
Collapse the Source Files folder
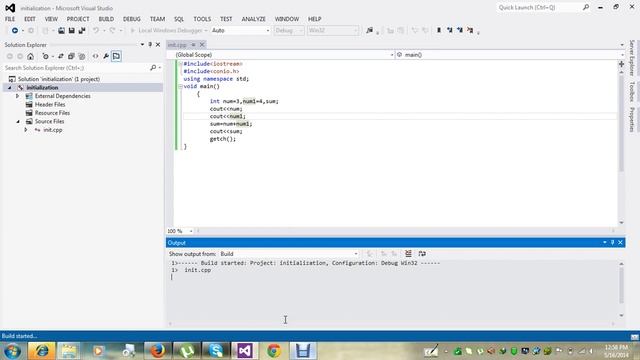point(18,122)
